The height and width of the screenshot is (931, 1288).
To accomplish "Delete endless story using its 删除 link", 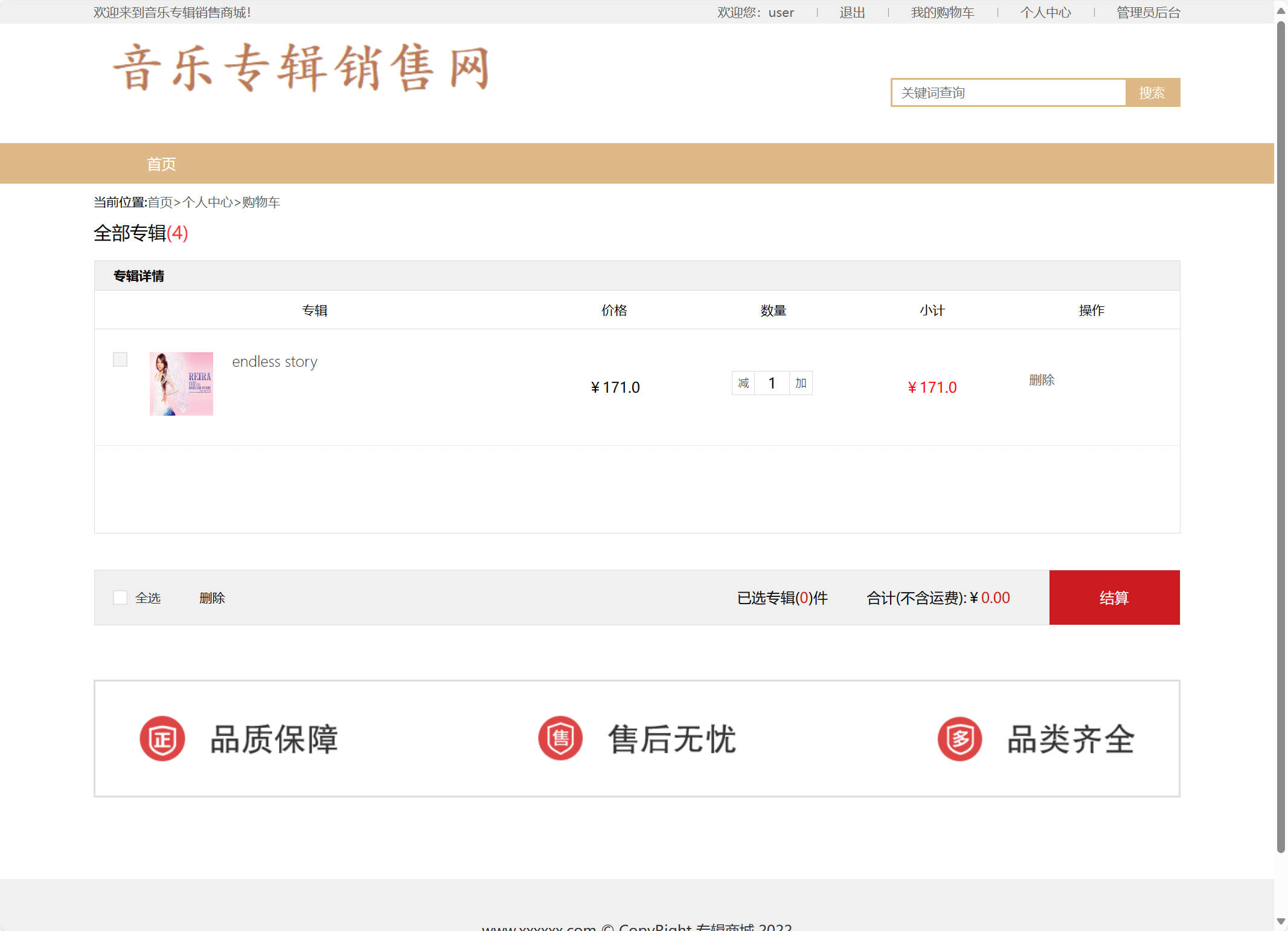I will (x=1042, y=381).
